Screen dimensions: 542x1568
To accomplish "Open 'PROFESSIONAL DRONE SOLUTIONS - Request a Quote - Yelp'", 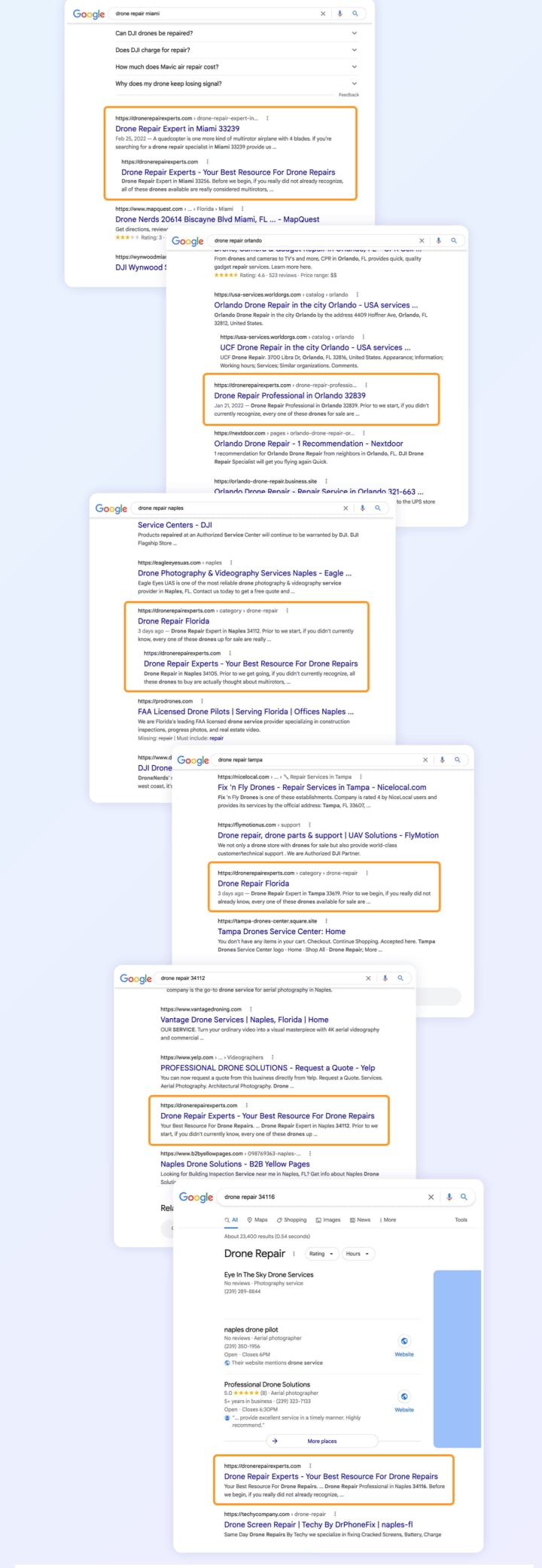I will pos(267,1068).
